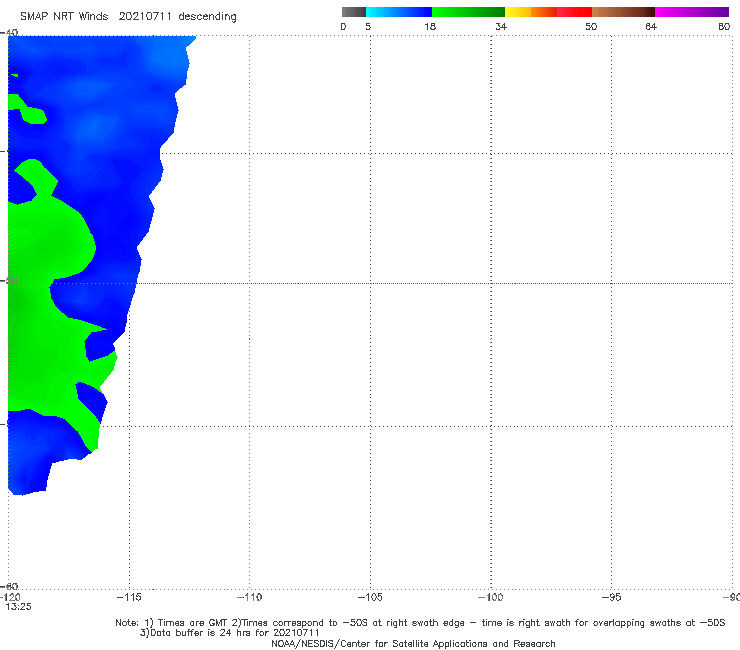The height and width of the screenshot is (650, 740).
Task: Click the yellow-to-red 34–50 color bar segment
Action: pyautogui.click(x=548, y=12)
